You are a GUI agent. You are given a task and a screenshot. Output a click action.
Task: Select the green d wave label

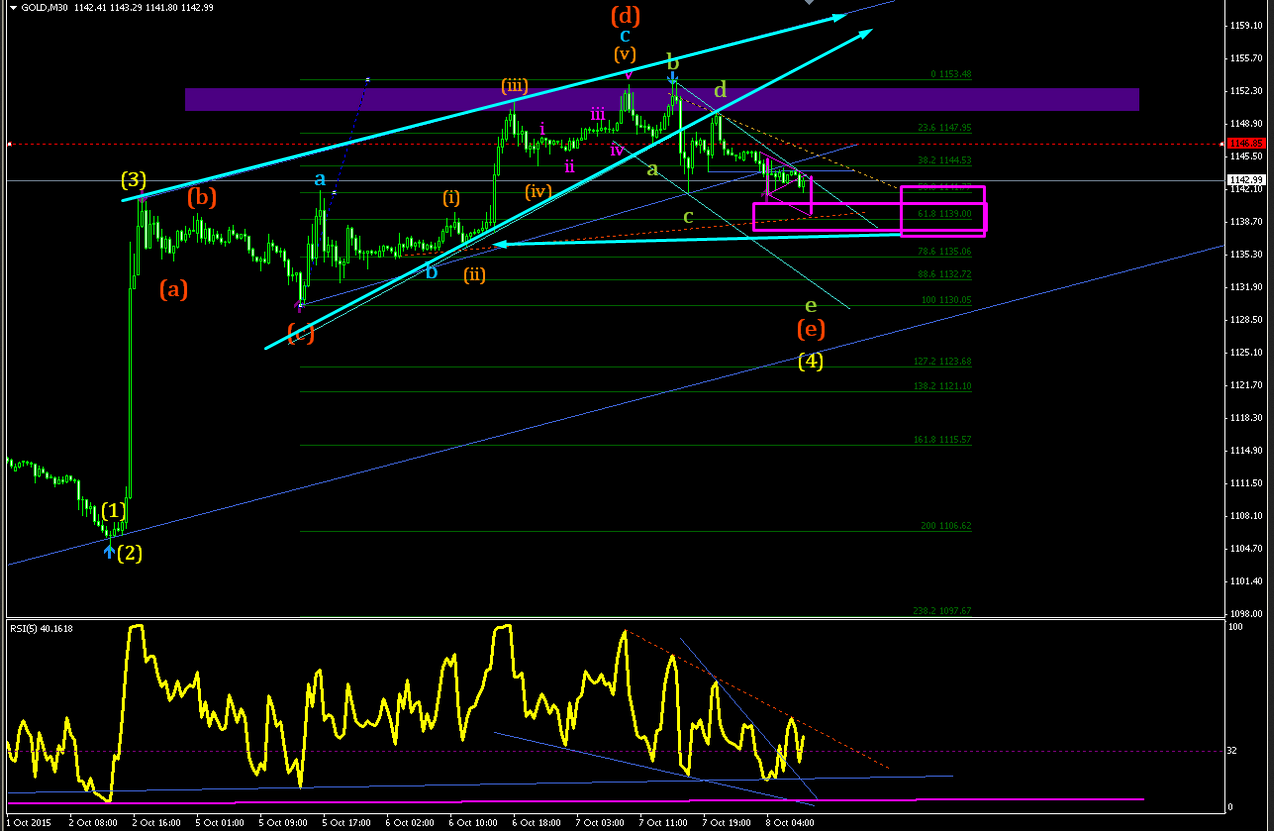(x=719, y=91)
